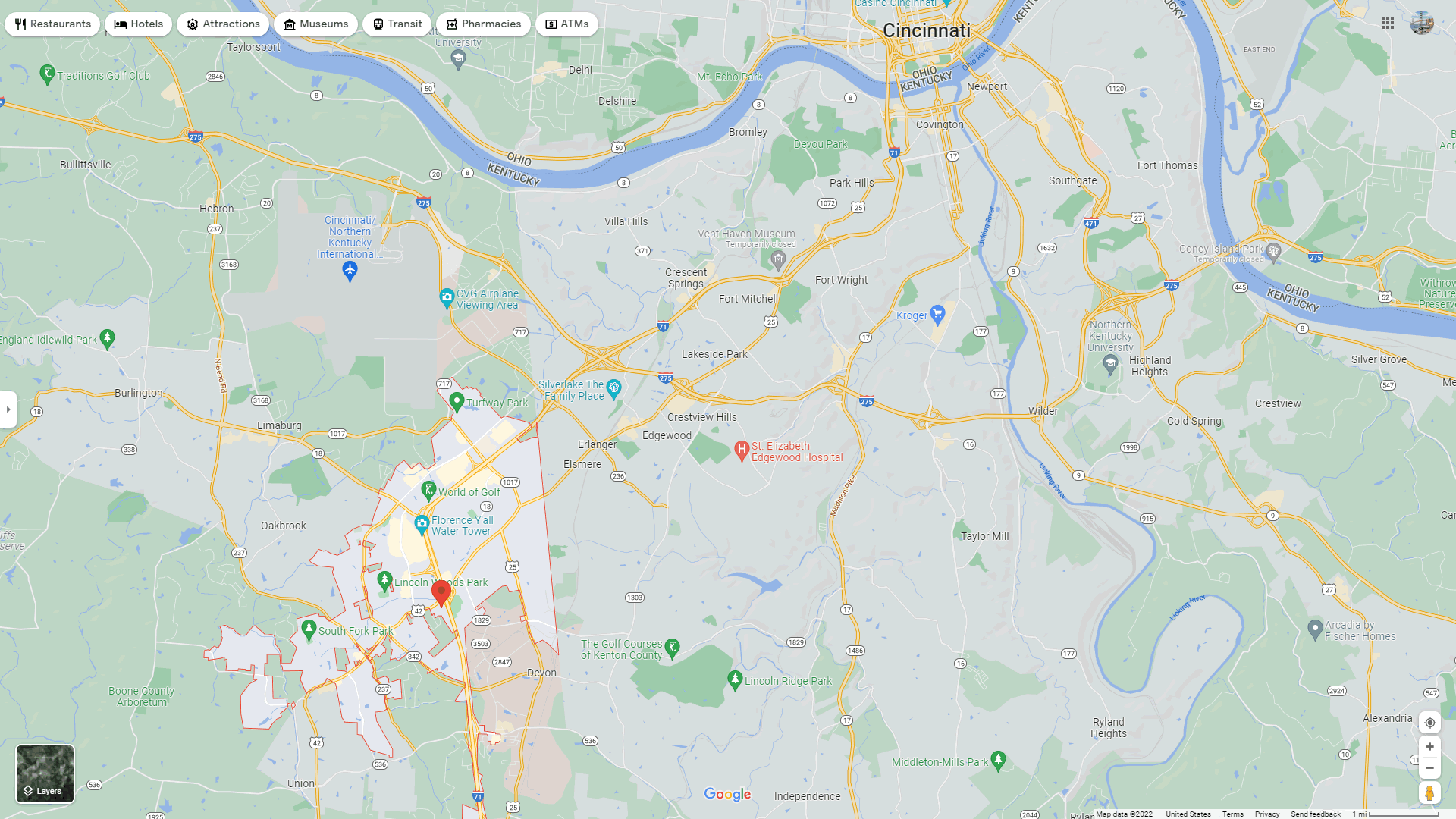This screenshot has width=1456, height=819.
Task: Select the Lincoln Ridge Park marker
Action: [x=734, y=680]
